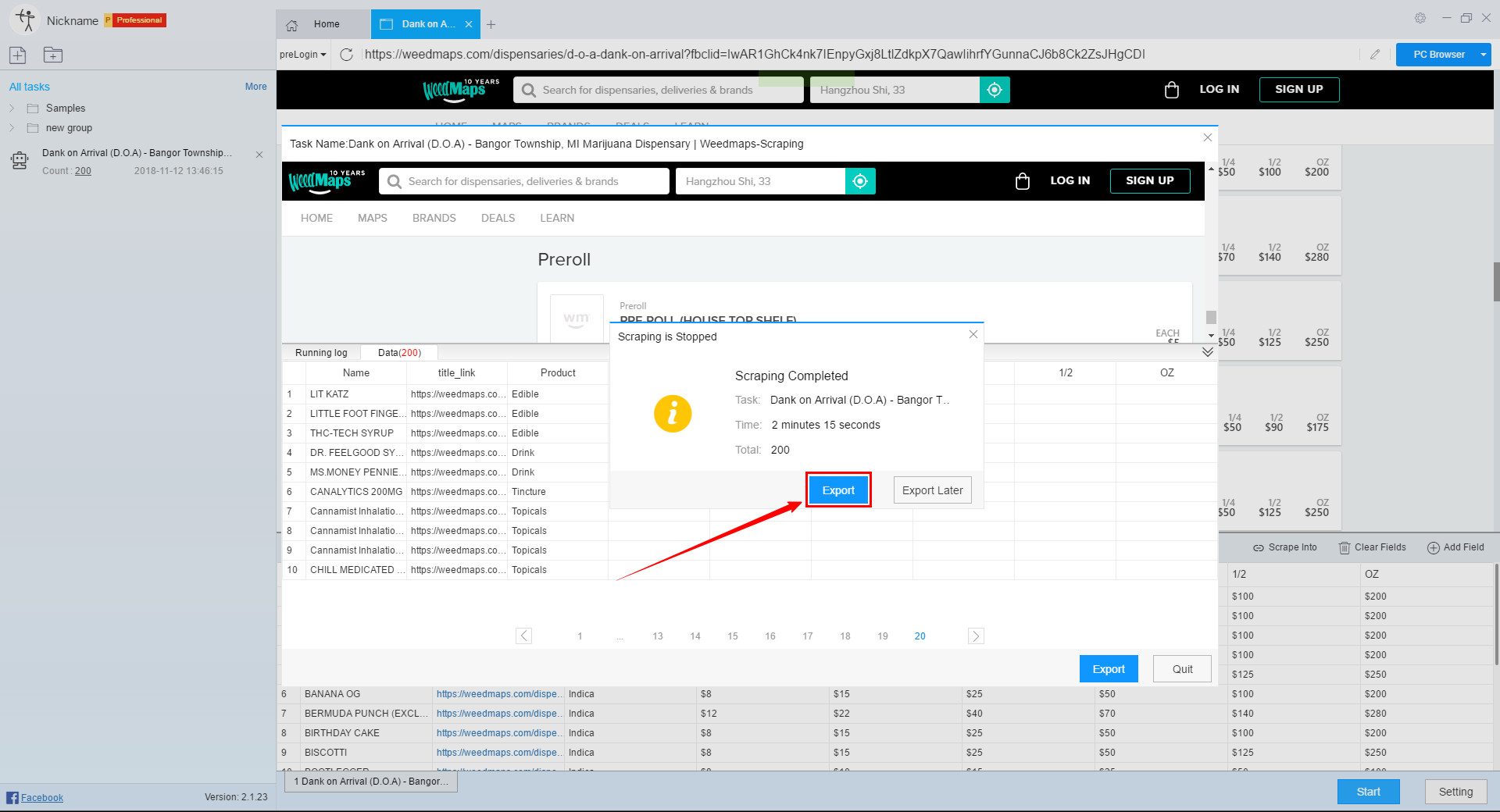
Task: Click the Add Field plus icon
Action: click(x=1434, y=548)
